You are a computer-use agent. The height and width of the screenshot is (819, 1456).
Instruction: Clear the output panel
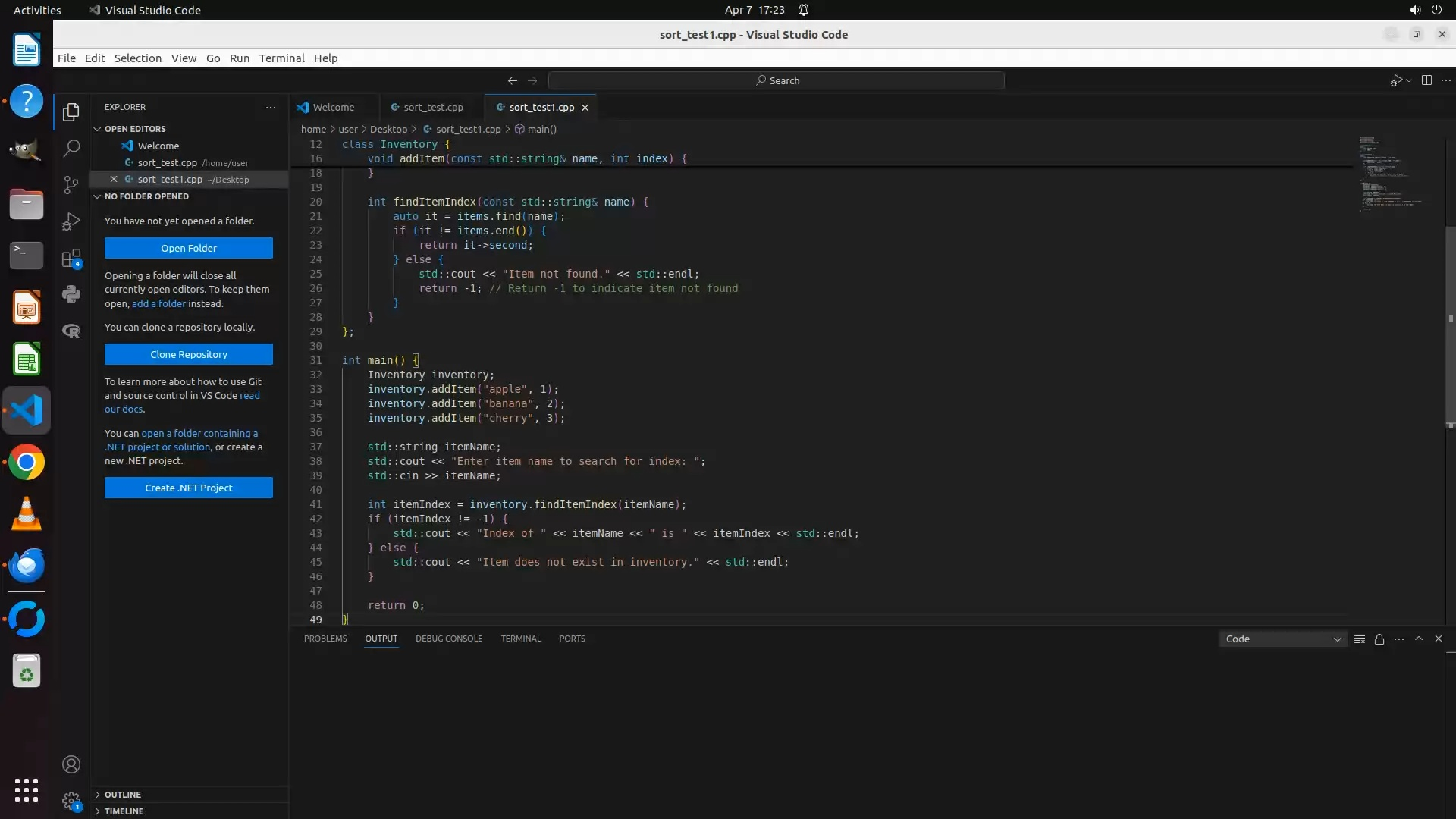1360,639
